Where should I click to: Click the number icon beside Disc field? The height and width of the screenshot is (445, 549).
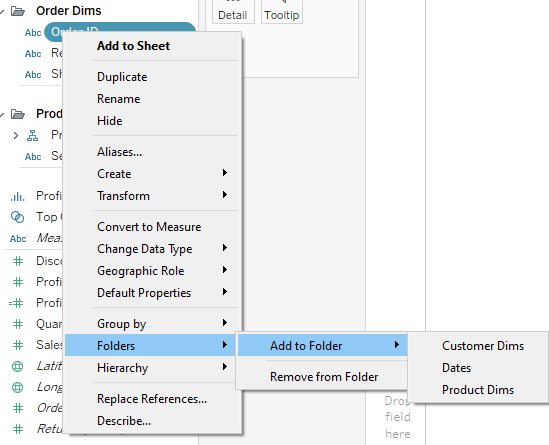pyautogui.click(x=18, y=261)
